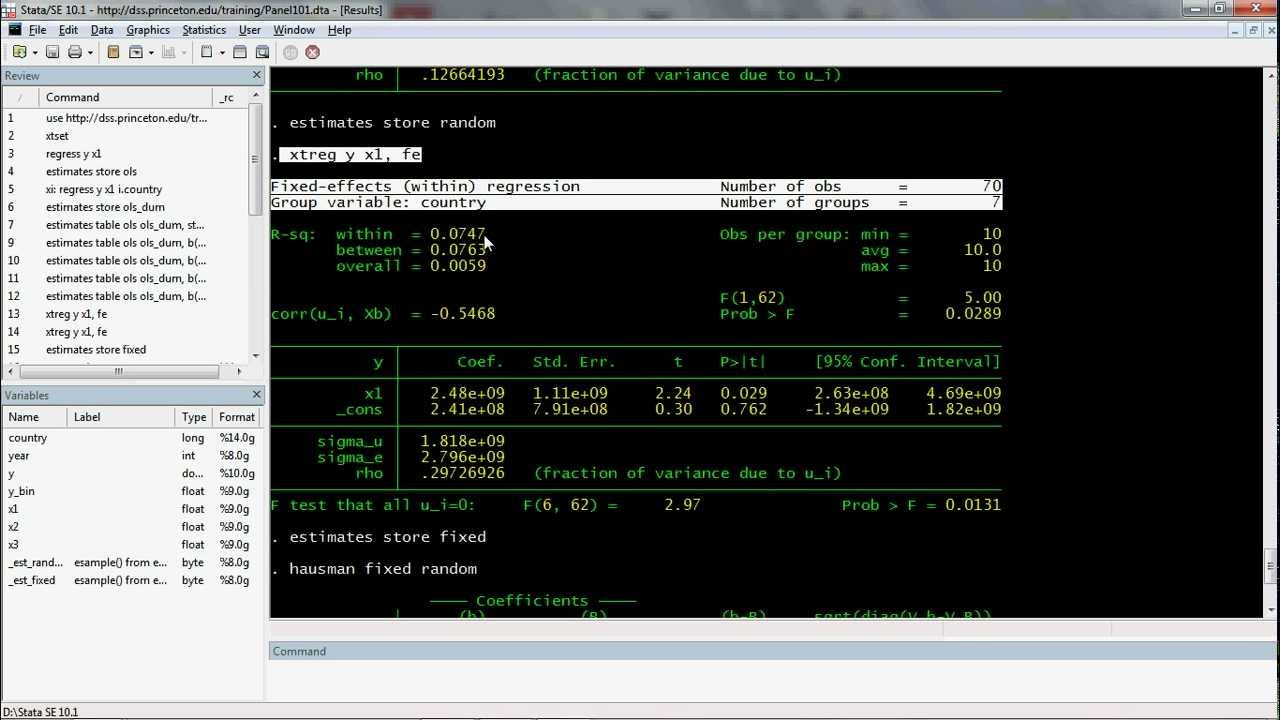Click the y_bin variable in Variables panel

coord(21,491)
